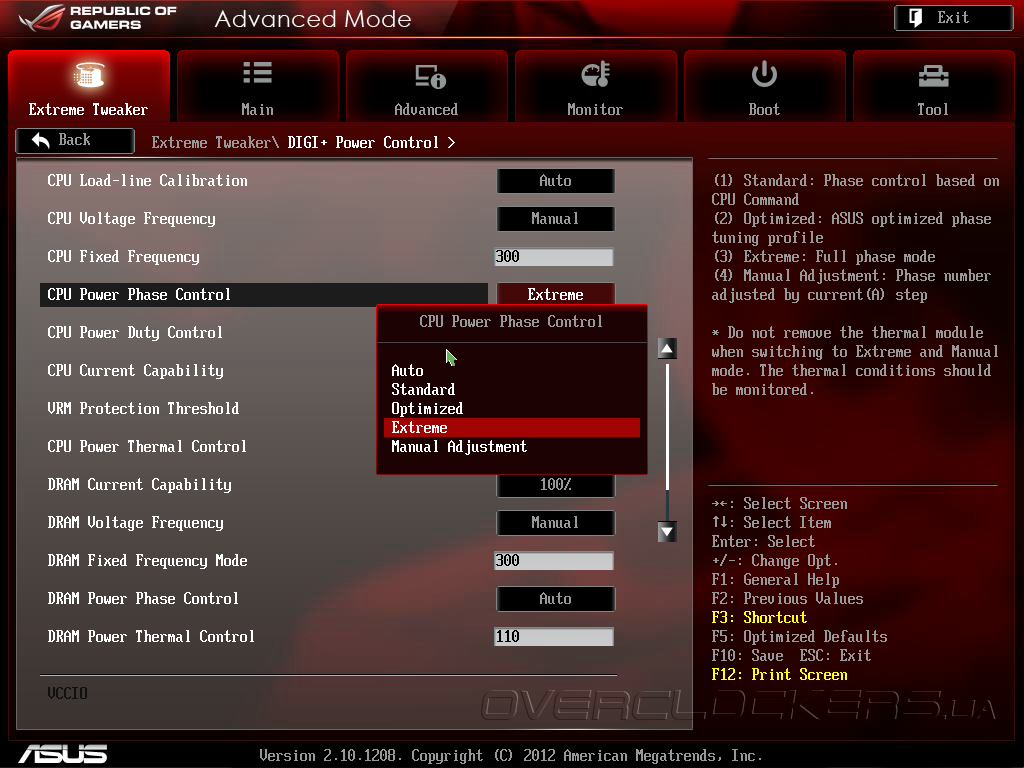Click the scroll up arrow

[667, 349]
